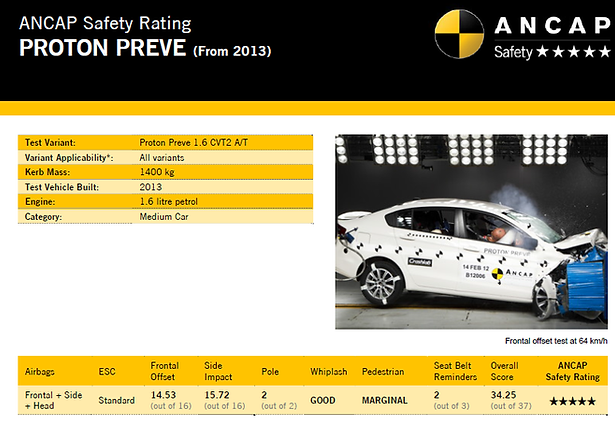615x426 pixels.
Task: Click the 'GOOD' whiplash result
Action: tap(323, 401)
